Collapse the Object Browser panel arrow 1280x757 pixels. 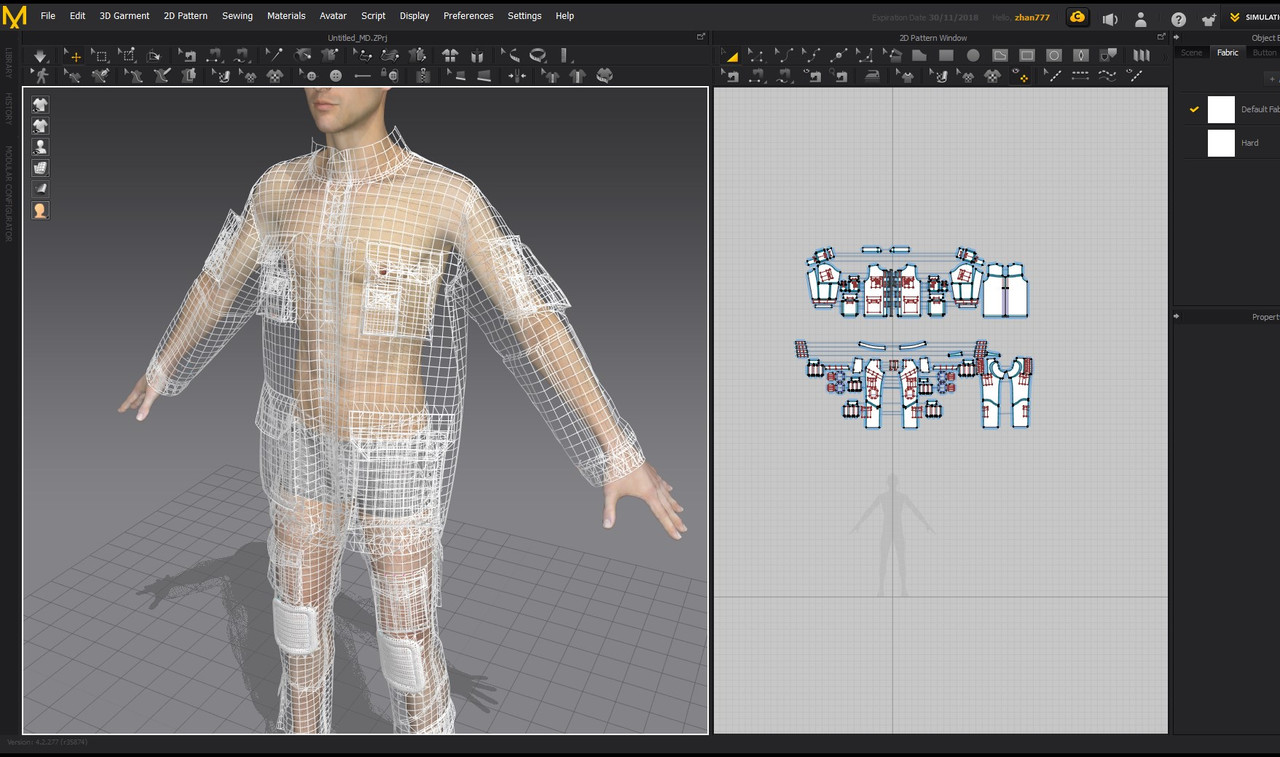coord(1177,37)
